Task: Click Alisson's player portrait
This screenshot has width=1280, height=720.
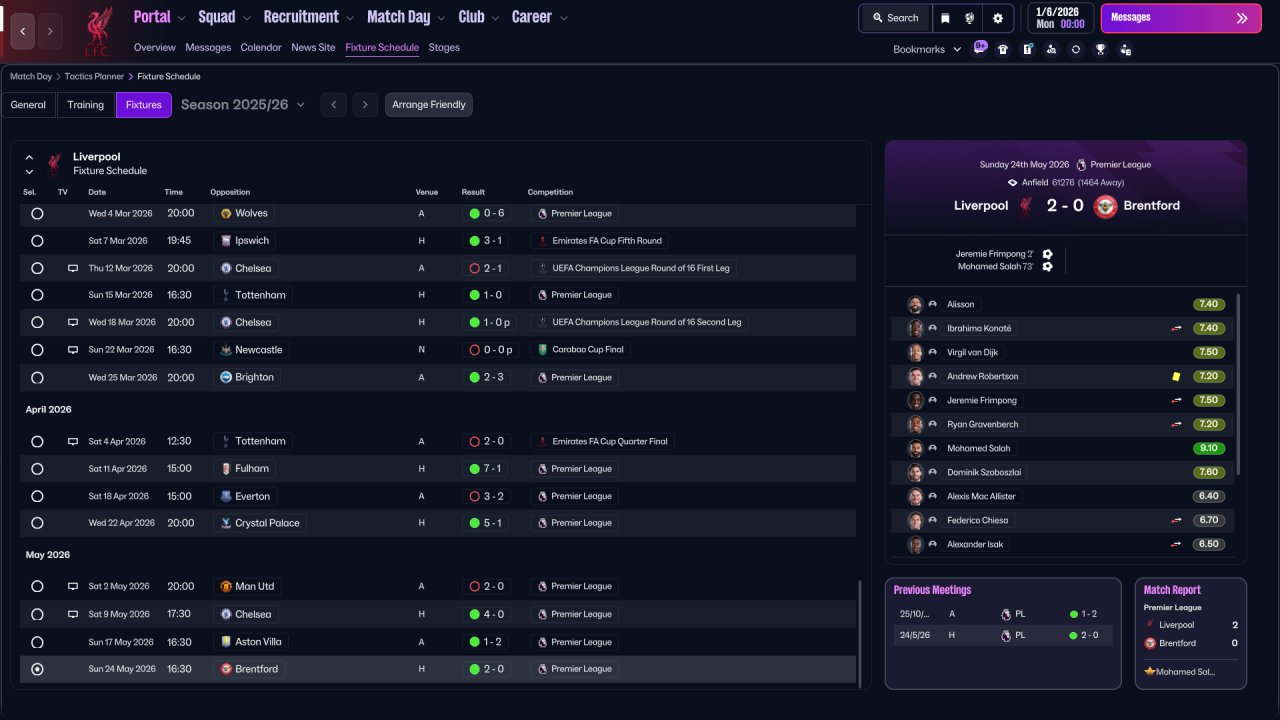Action: click(915, 304)
